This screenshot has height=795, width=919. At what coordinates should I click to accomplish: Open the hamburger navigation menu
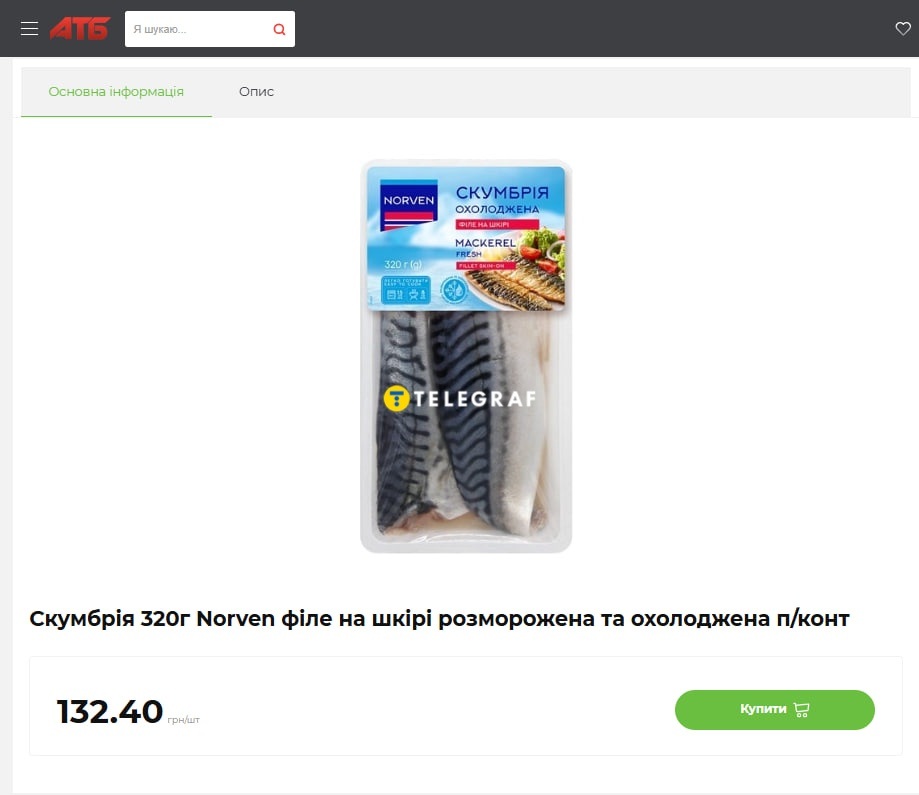pyautogui.click(x=29, y=29)
